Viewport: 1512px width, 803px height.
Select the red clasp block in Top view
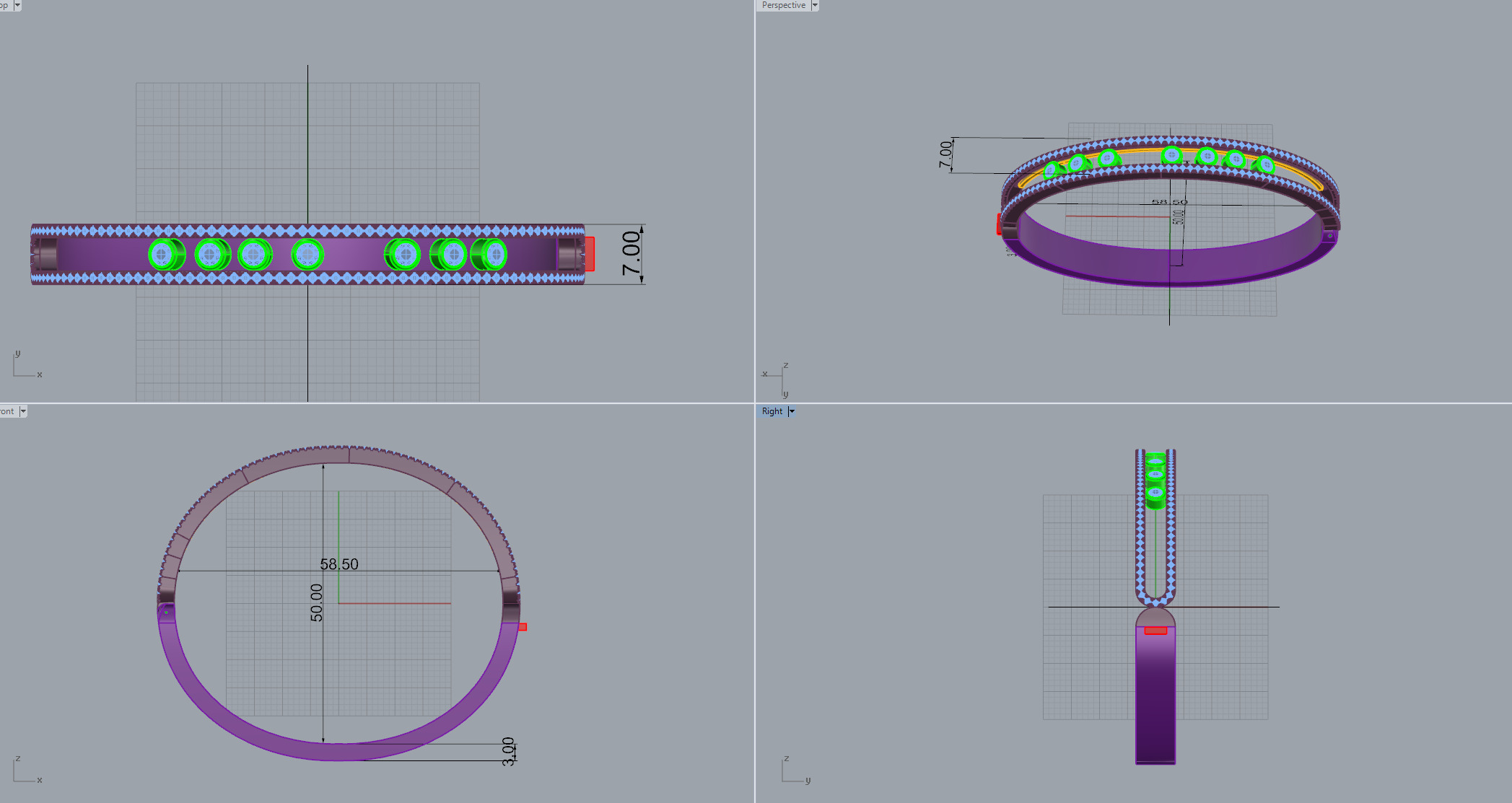click(x=590, y=254)
